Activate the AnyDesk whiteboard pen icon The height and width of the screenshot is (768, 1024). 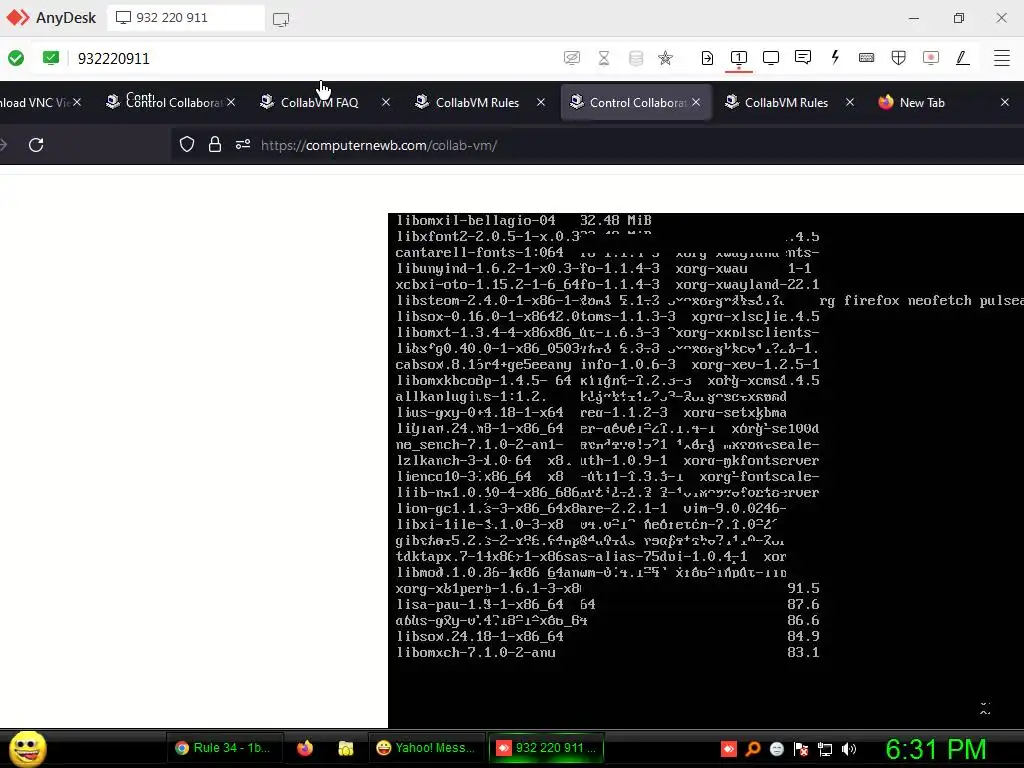point(963,58)
